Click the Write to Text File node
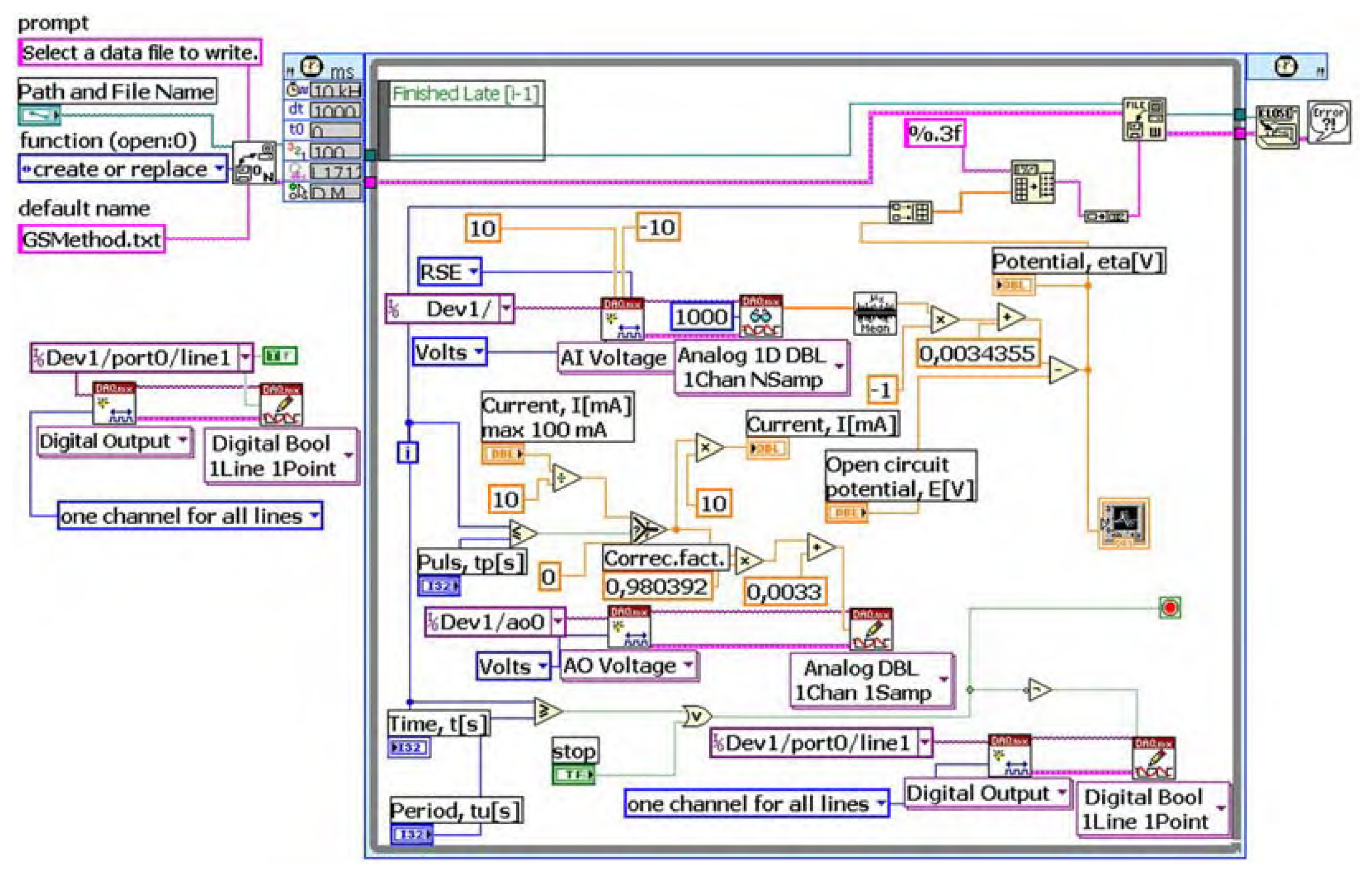The width and height of the screenshot is (1372, 876). [x=1143, y=118]
